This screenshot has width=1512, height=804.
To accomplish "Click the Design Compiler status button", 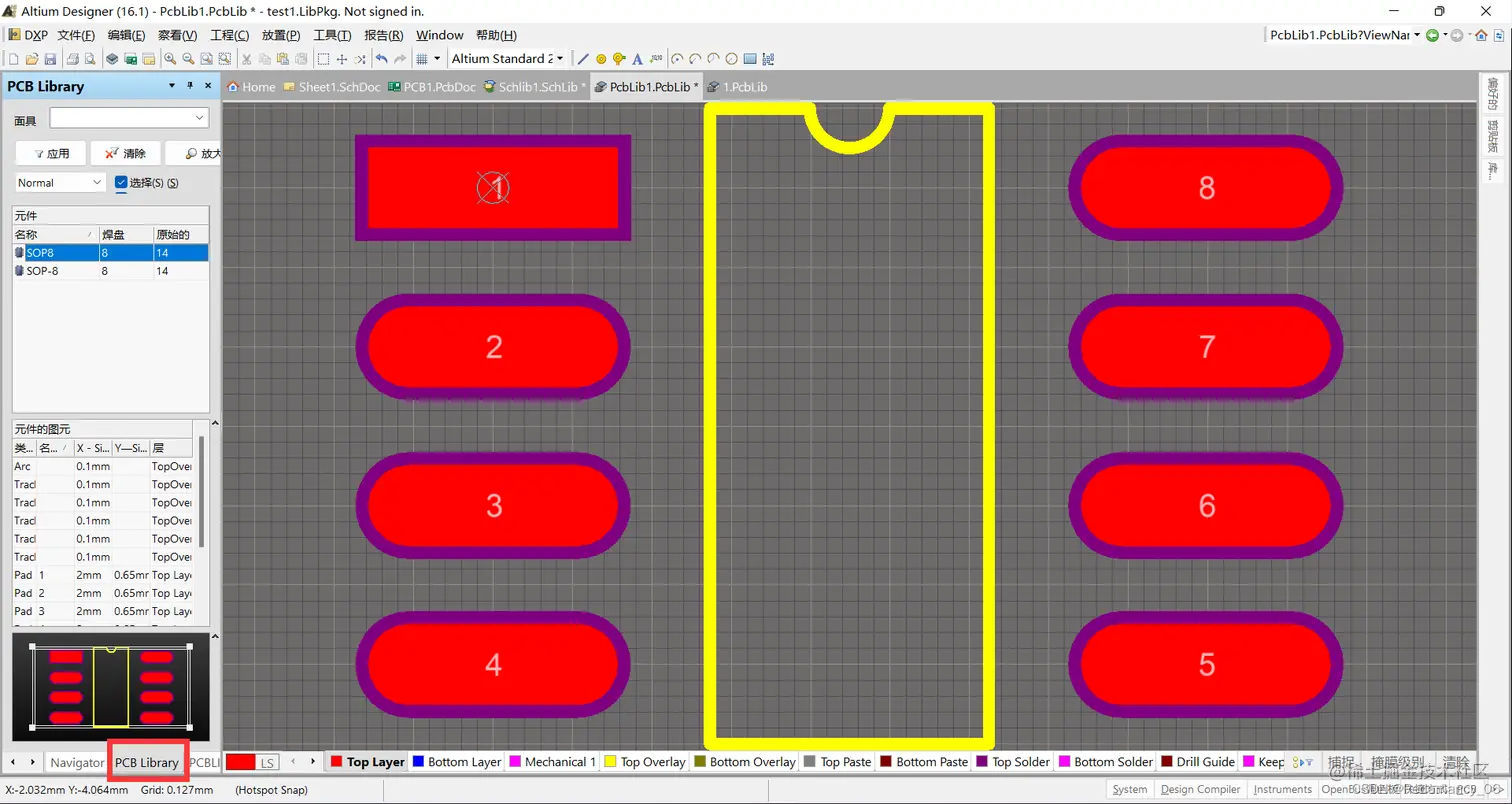I will click(x=1201, y=790).
